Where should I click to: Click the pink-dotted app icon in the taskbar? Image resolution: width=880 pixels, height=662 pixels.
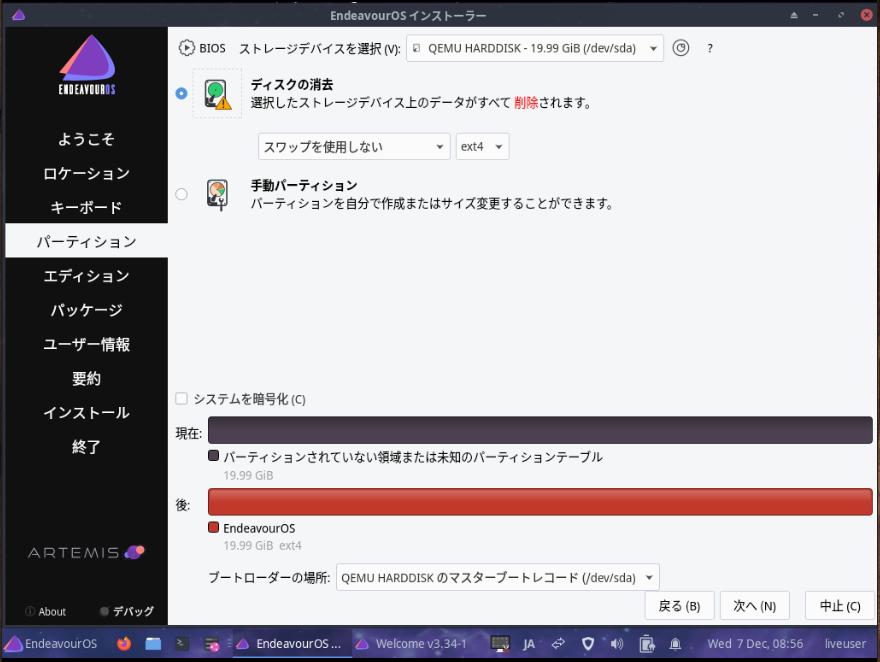click(212, 644)
